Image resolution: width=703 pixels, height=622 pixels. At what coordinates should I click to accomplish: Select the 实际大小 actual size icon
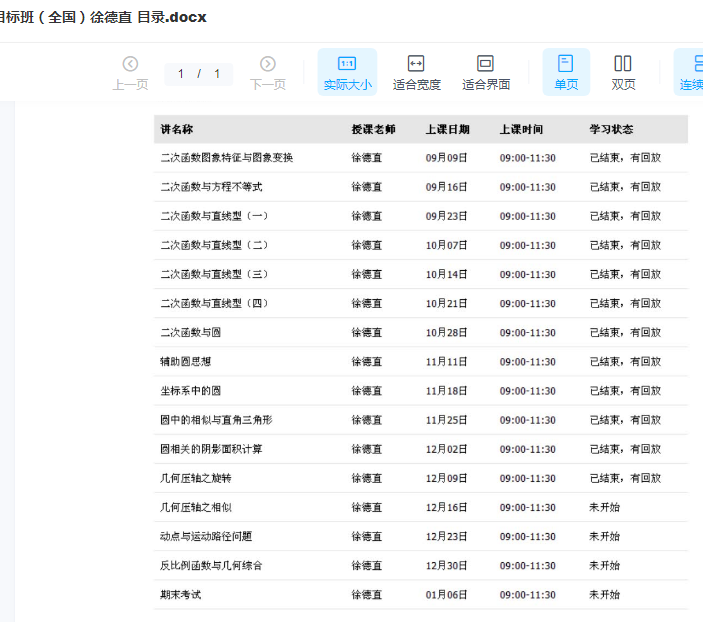coord(347,64)
